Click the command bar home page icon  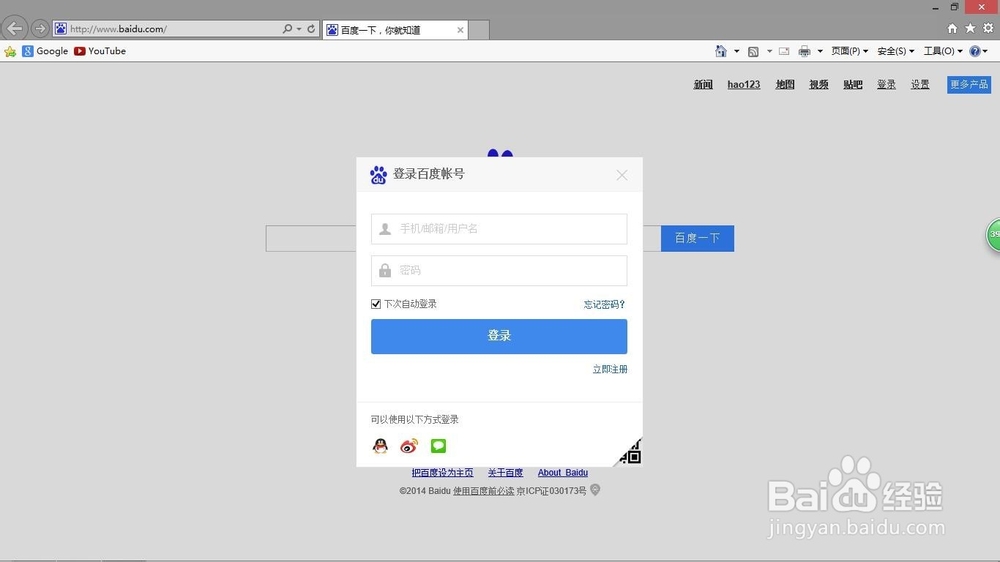721,51
